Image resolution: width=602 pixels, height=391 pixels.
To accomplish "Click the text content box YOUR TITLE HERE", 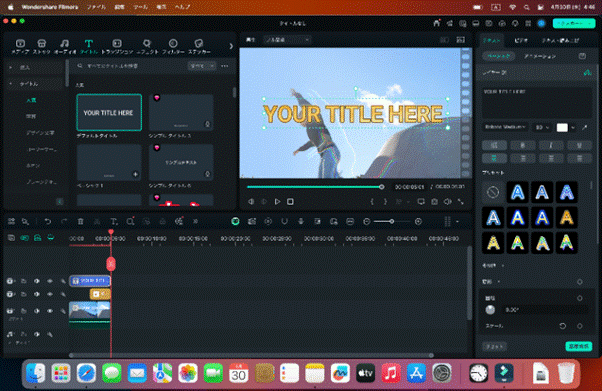I will click(x=537, y=103).
